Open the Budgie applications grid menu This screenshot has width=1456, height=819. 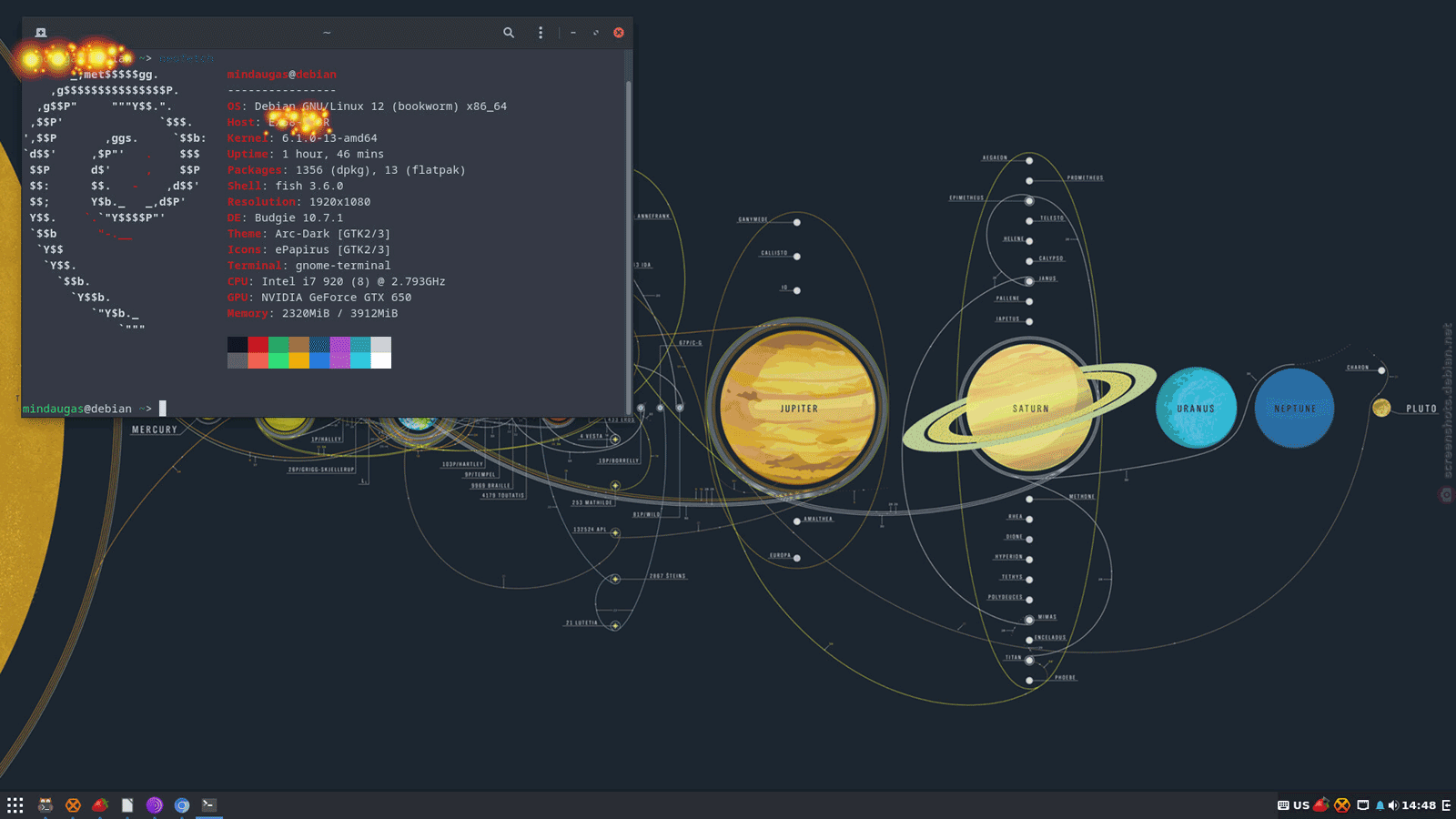point(15,805)
